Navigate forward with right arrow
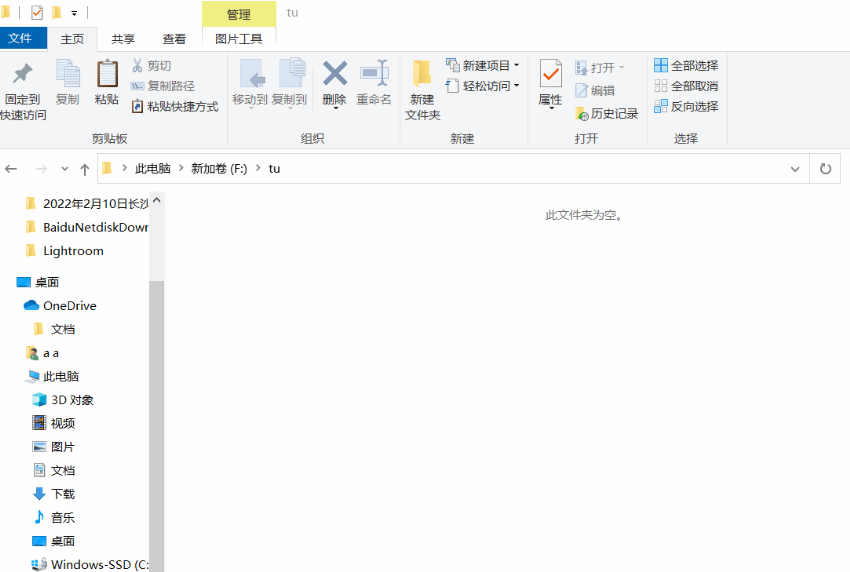Screen dimensions: 850x572 pyautogui.click(x=41, y=169)
